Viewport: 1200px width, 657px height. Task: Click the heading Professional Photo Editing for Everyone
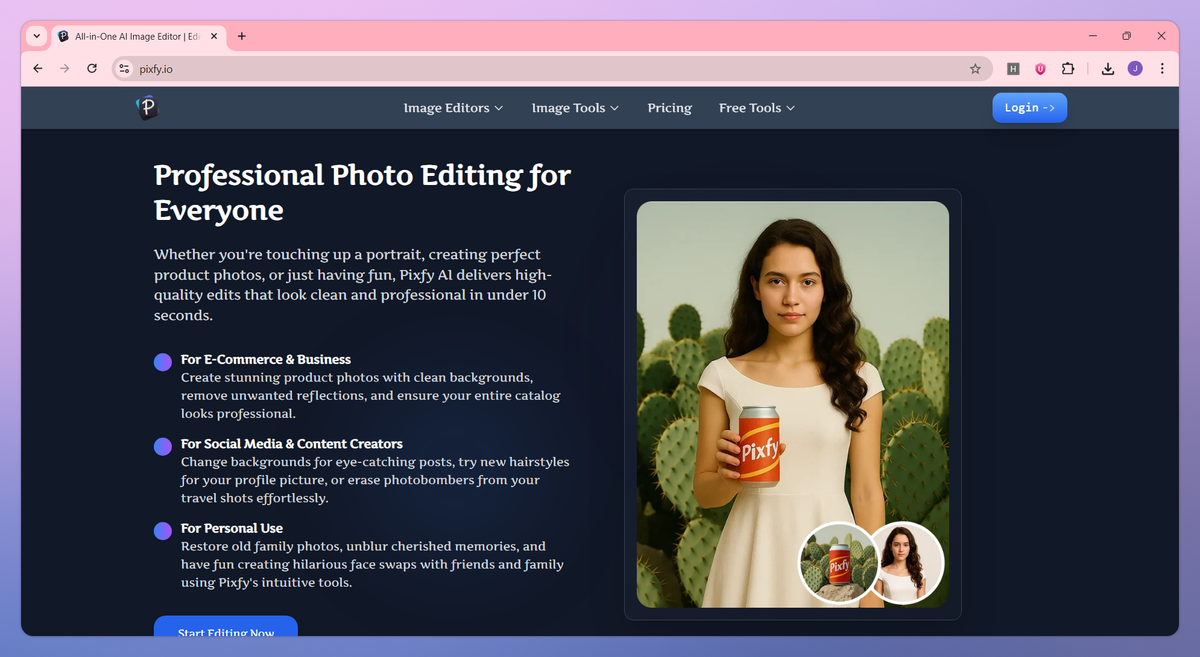coord(362,192)
